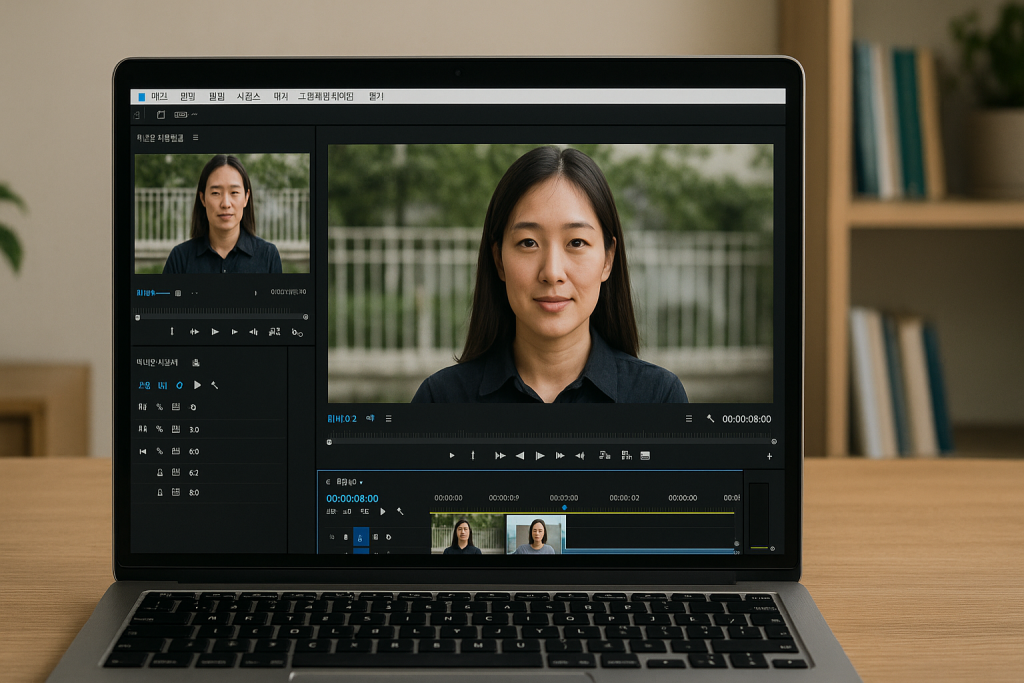
Task: Click the wrench settings icon beside program timecode
Action: point(710,419)
